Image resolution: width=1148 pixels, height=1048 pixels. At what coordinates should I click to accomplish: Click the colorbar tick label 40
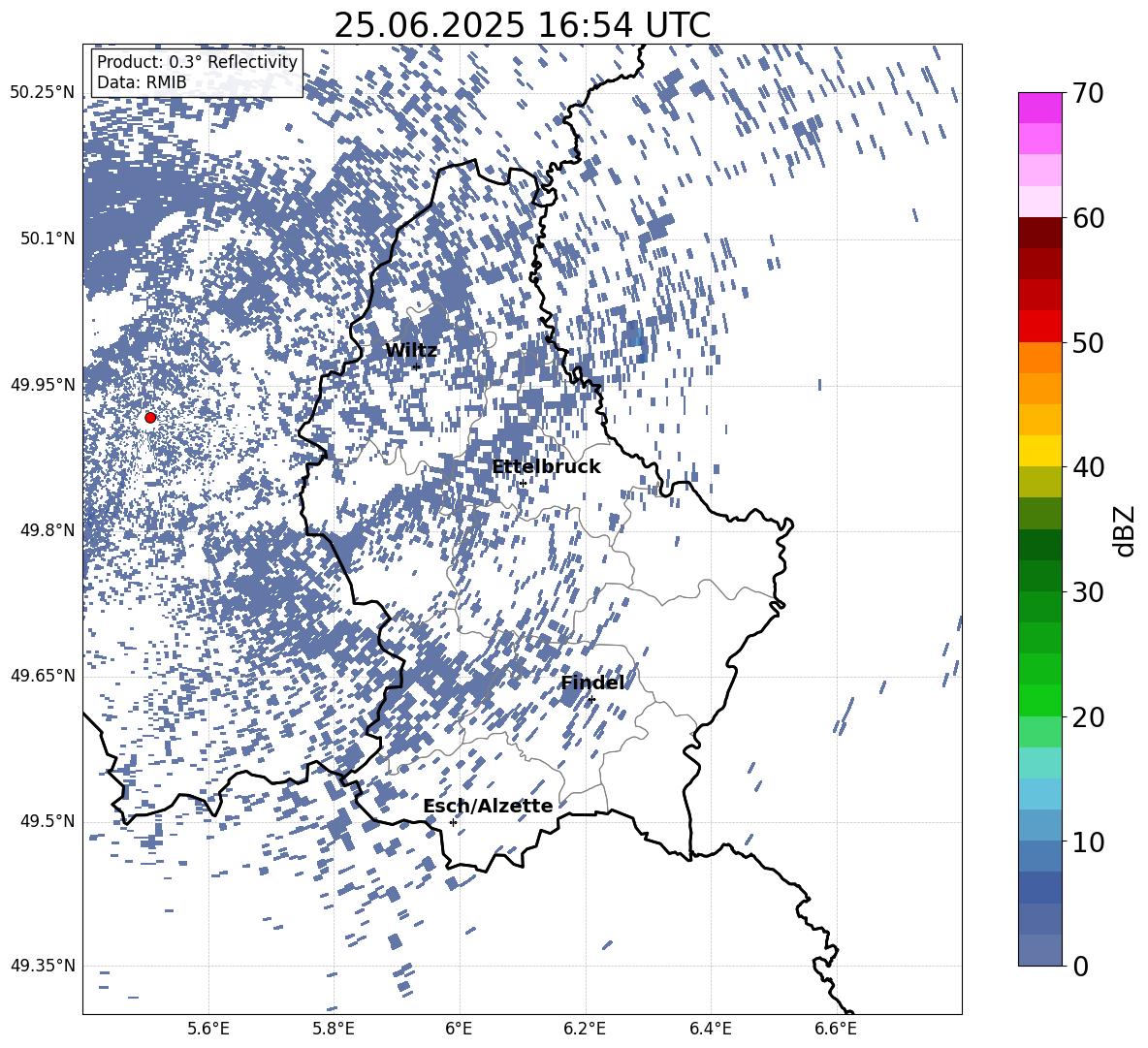[1089, 467]
